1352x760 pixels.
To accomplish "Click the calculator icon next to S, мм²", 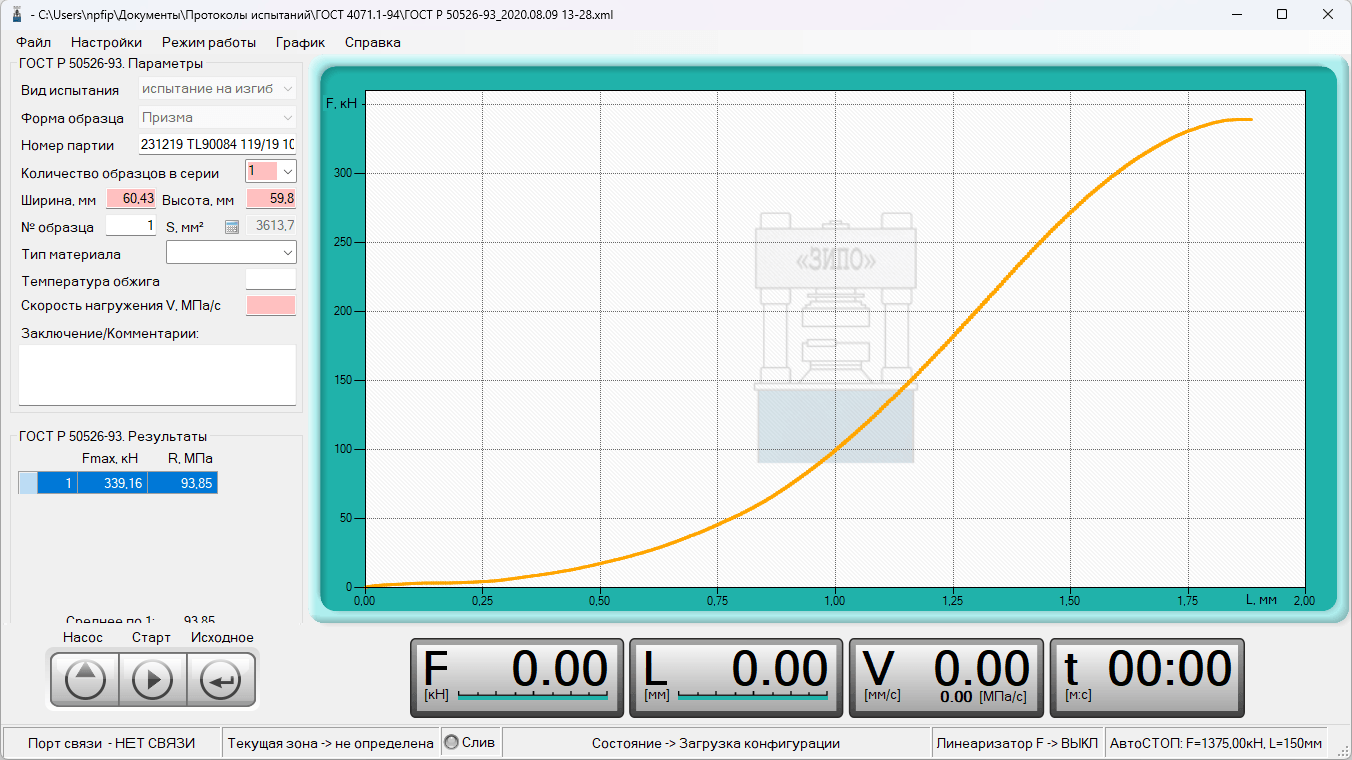I will [232, 227].
